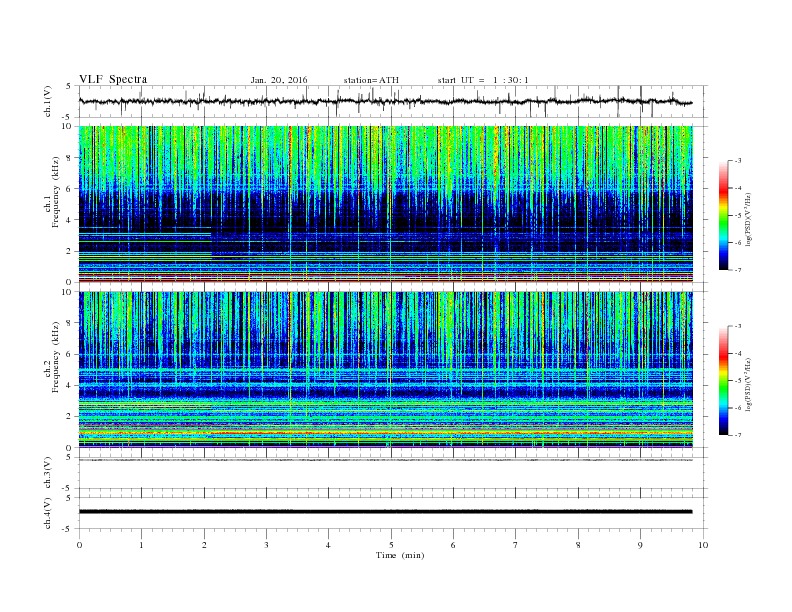Click the "3" time axis tick label
The width and height of the screenshot is (792, 612).
coord(266,545)
